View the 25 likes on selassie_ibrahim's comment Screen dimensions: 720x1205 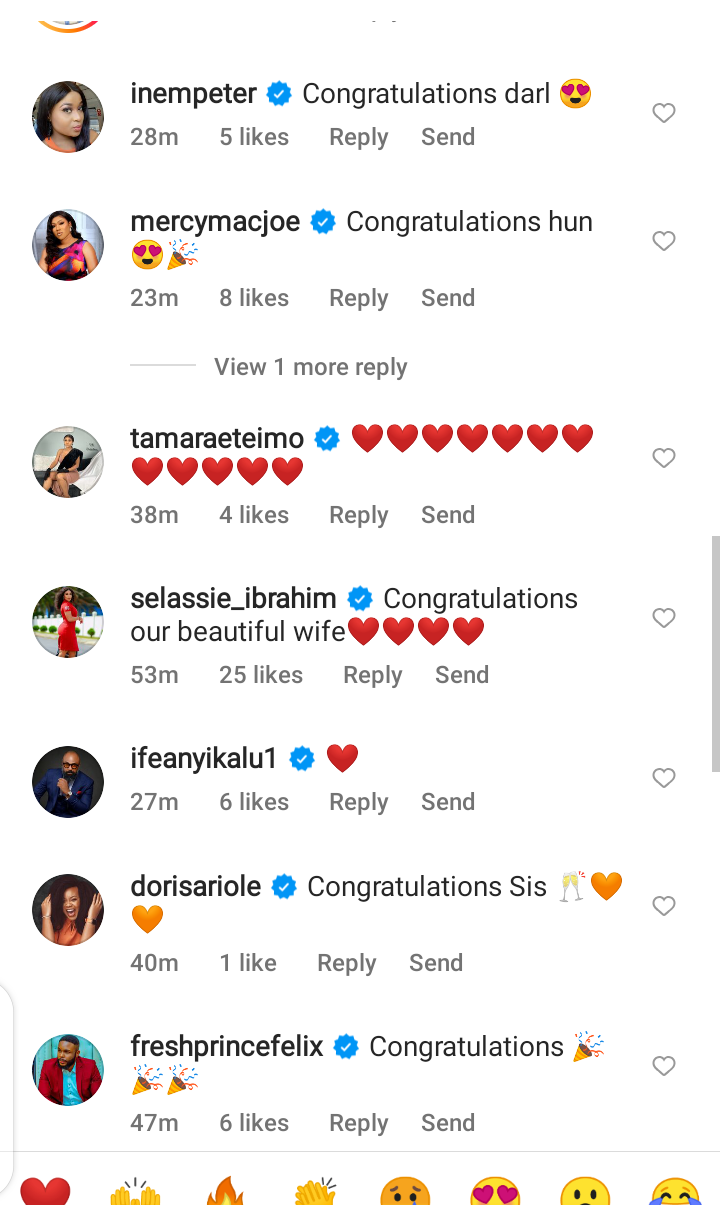(x=261, y=675)
